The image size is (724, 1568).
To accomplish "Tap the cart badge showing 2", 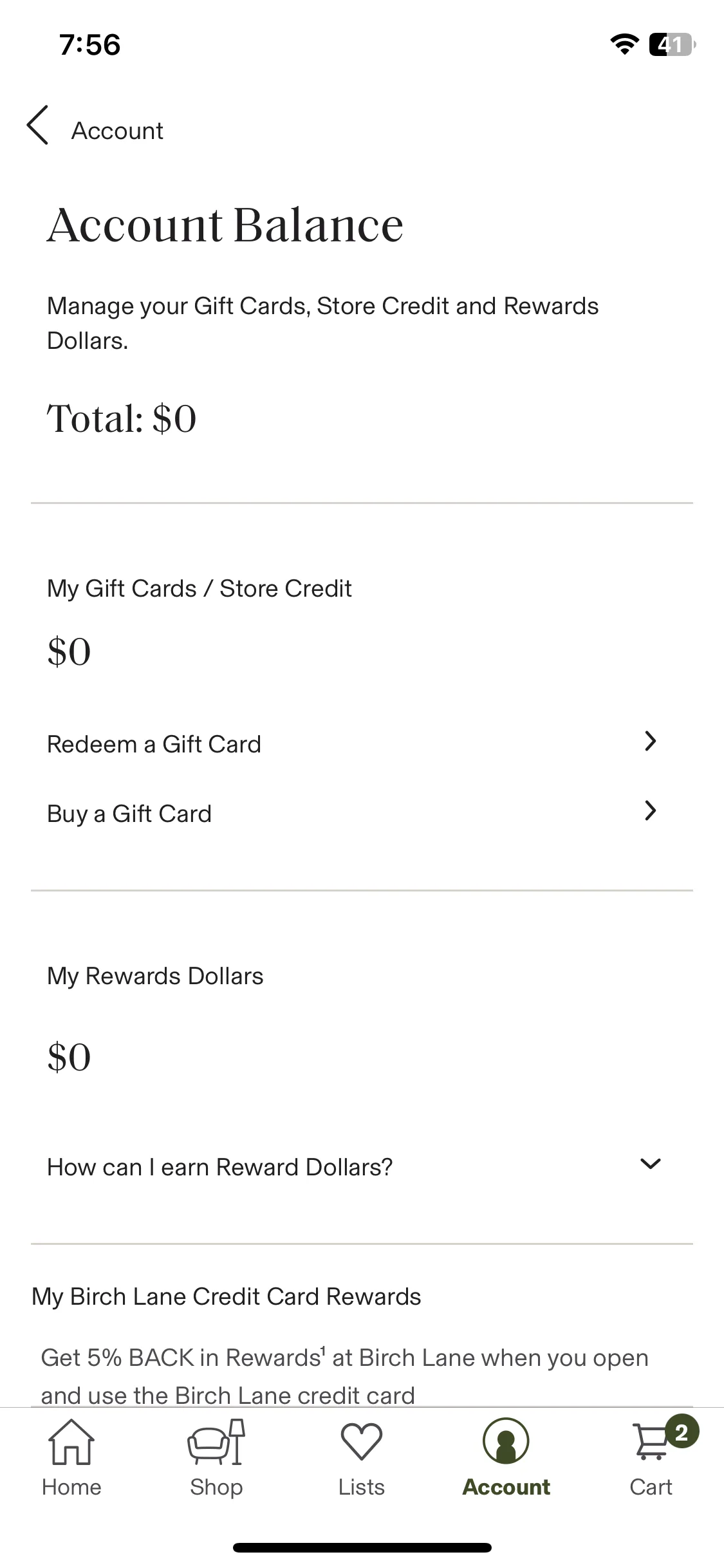I will (x=682, y=1432).
